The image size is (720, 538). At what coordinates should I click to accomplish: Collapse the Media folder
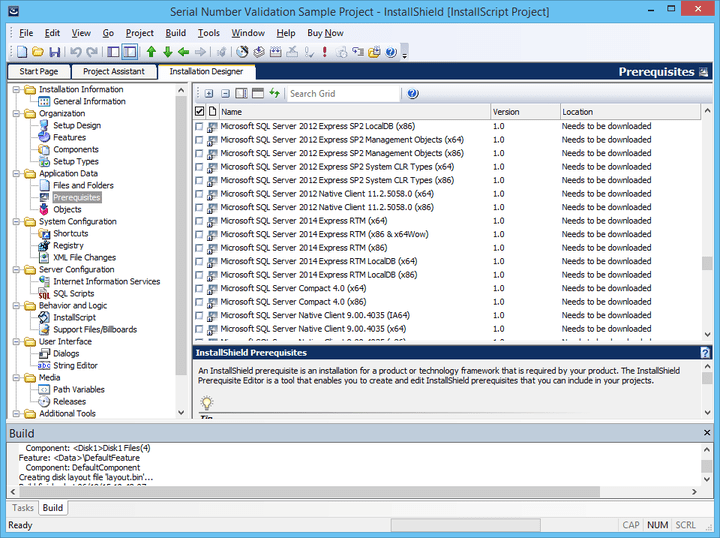[17, 377]
